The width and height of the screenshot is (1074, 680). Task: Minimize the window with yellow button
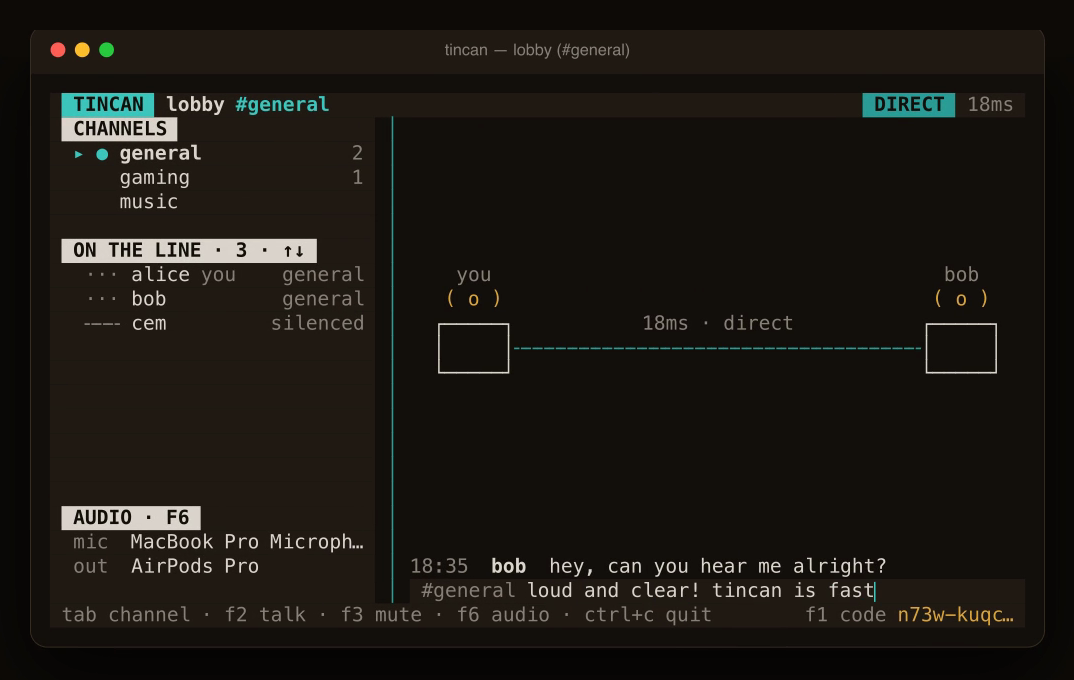tap(82, 50)
